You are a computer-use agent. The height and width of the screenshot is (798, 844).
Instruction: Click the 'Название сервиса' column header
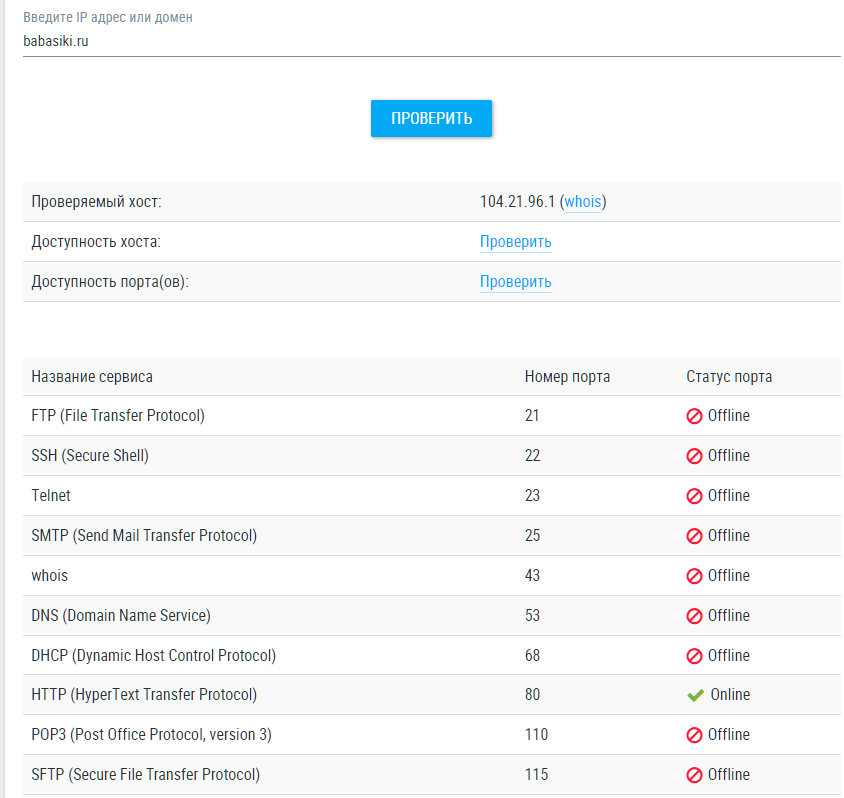[92, 377]
